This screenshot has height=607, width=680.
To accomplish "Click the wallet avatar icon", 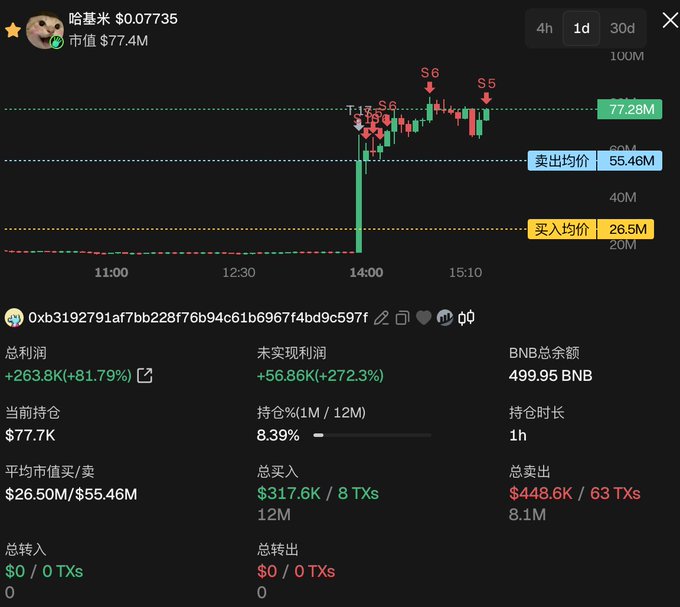I will 14,318.
